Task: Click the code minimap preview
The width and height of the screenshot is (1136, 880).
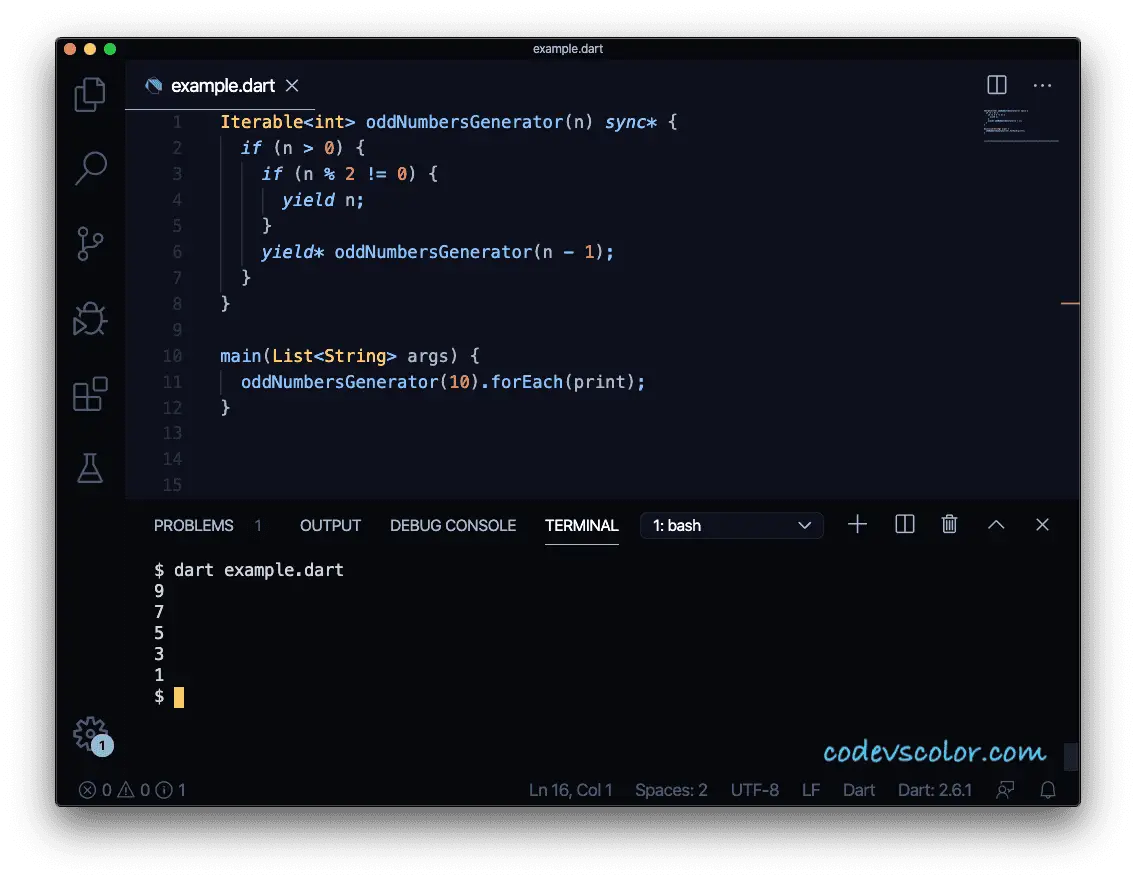Action: (x=1021, y=125)
